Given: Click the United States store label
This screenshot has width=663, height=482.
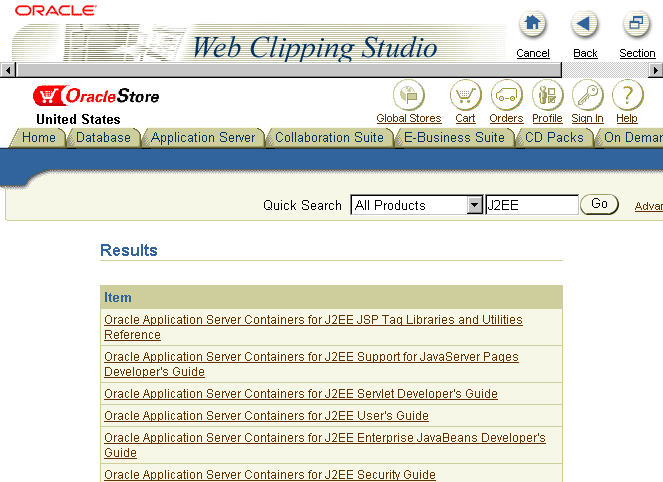Looking at the screenshot, I should [x=78, y=119].
